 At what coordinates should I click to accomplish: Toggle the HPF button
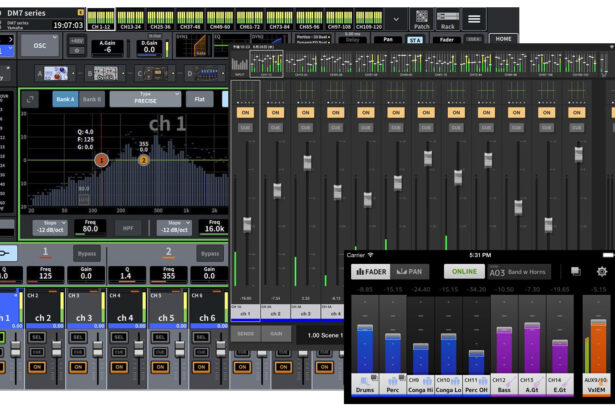click(128, 228)
